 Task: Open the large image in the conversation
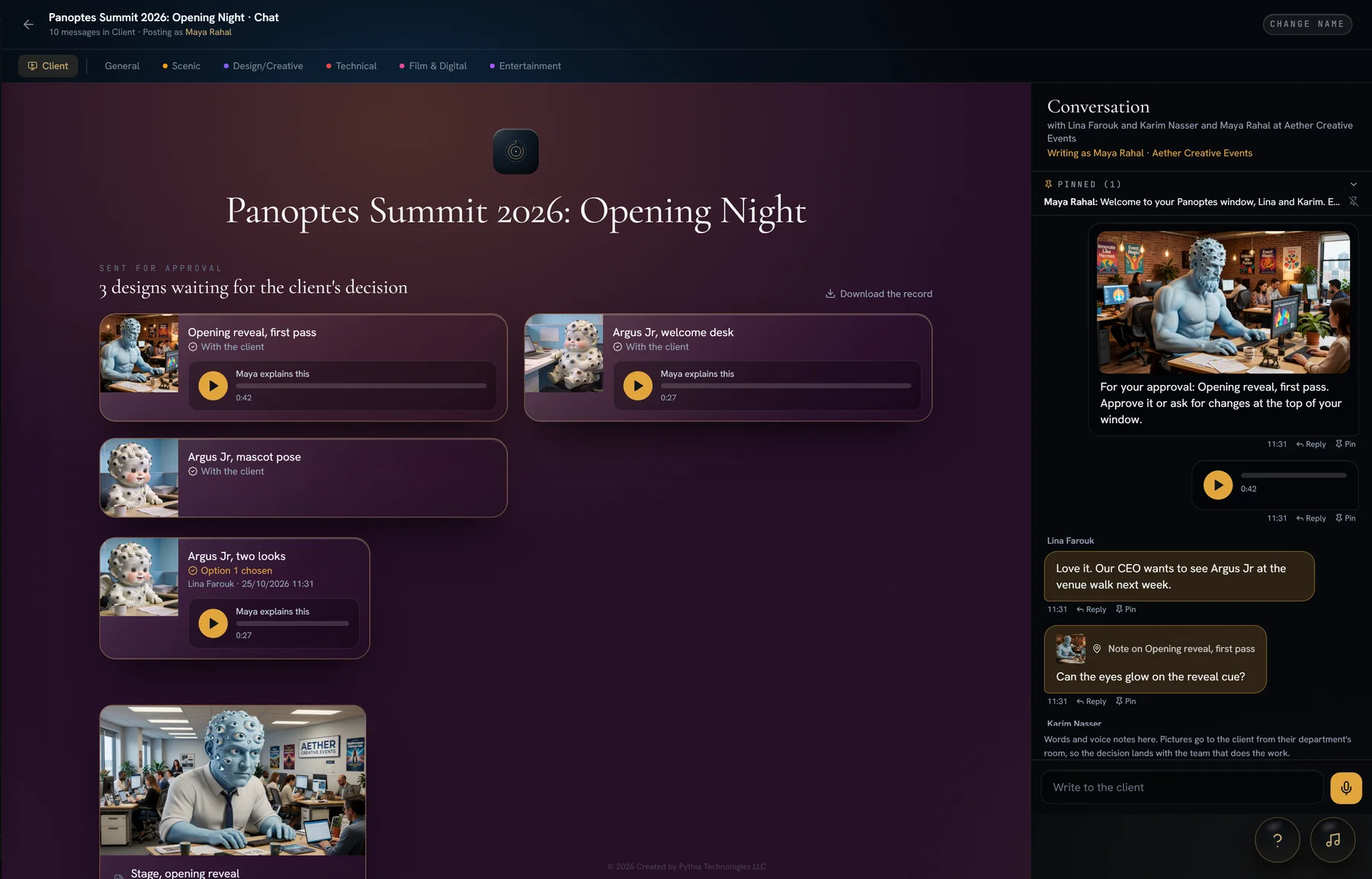click(x=1223, y=303)
